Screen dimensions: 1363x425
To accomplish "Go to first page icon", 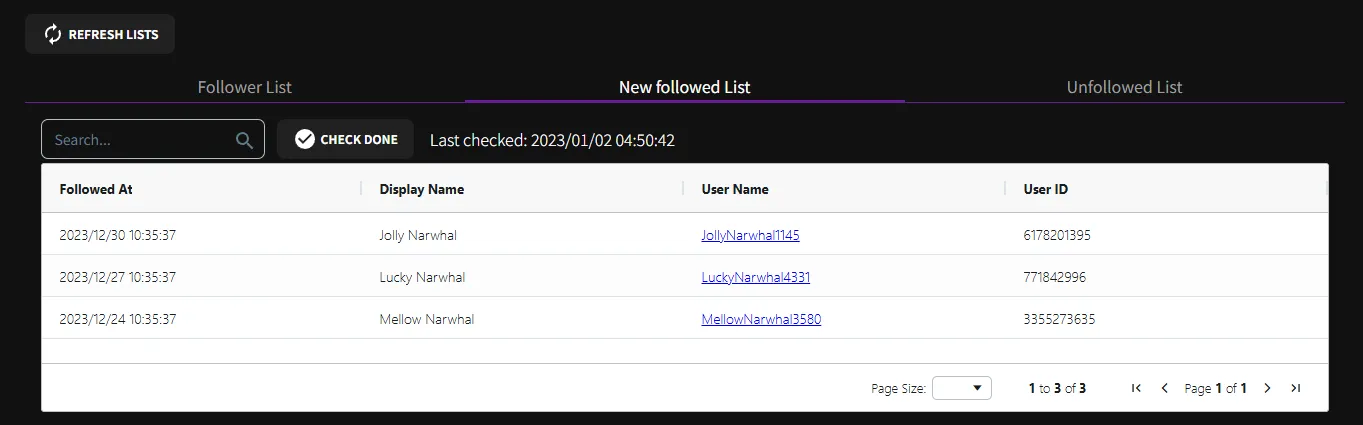I will [x=1136, y=388].
